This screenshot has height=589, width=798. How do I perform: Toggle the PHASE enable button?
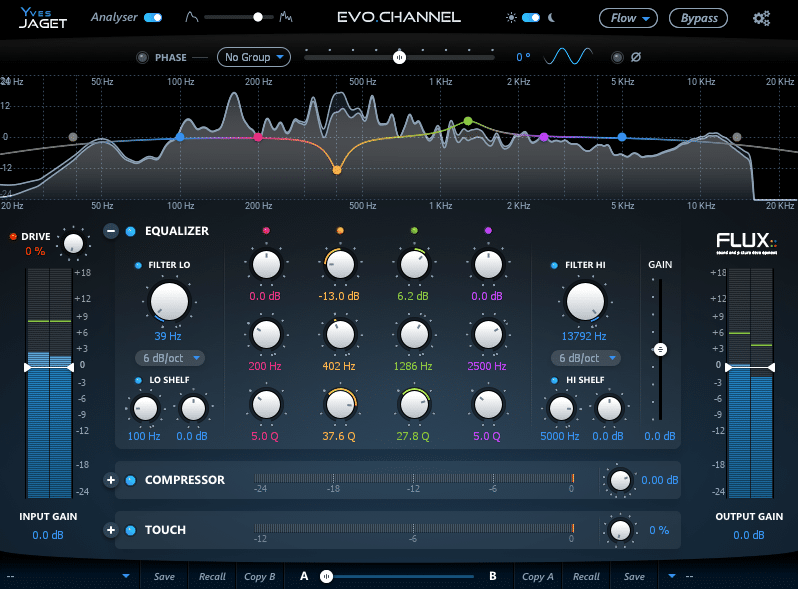point(141,57)
